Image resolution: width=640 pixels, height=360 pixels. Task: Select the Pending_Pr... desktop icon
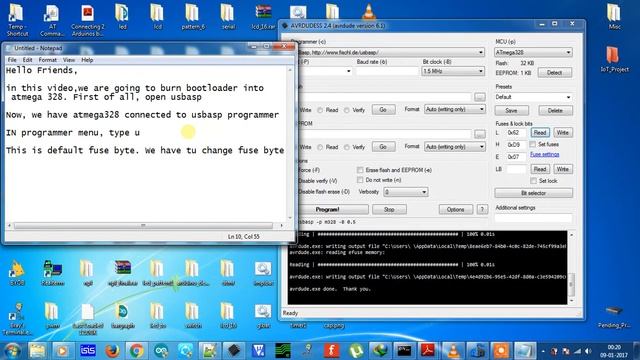(x=614, y=316)
